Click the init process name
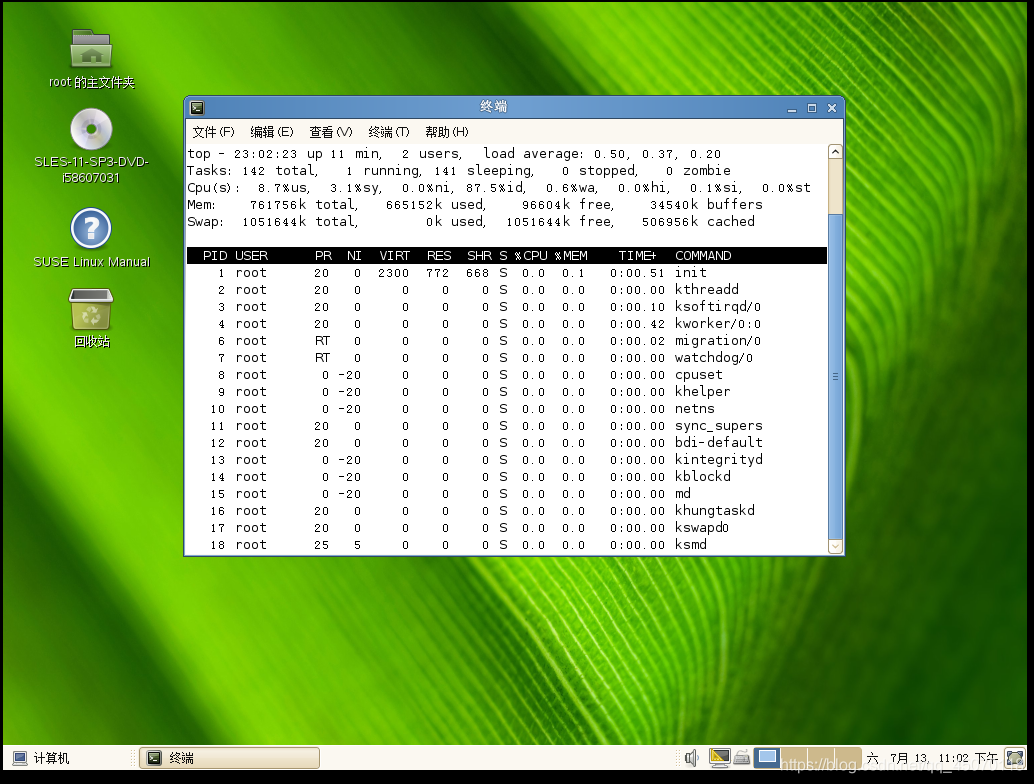Screen dimensions: 1034x784 pos(690,272)
